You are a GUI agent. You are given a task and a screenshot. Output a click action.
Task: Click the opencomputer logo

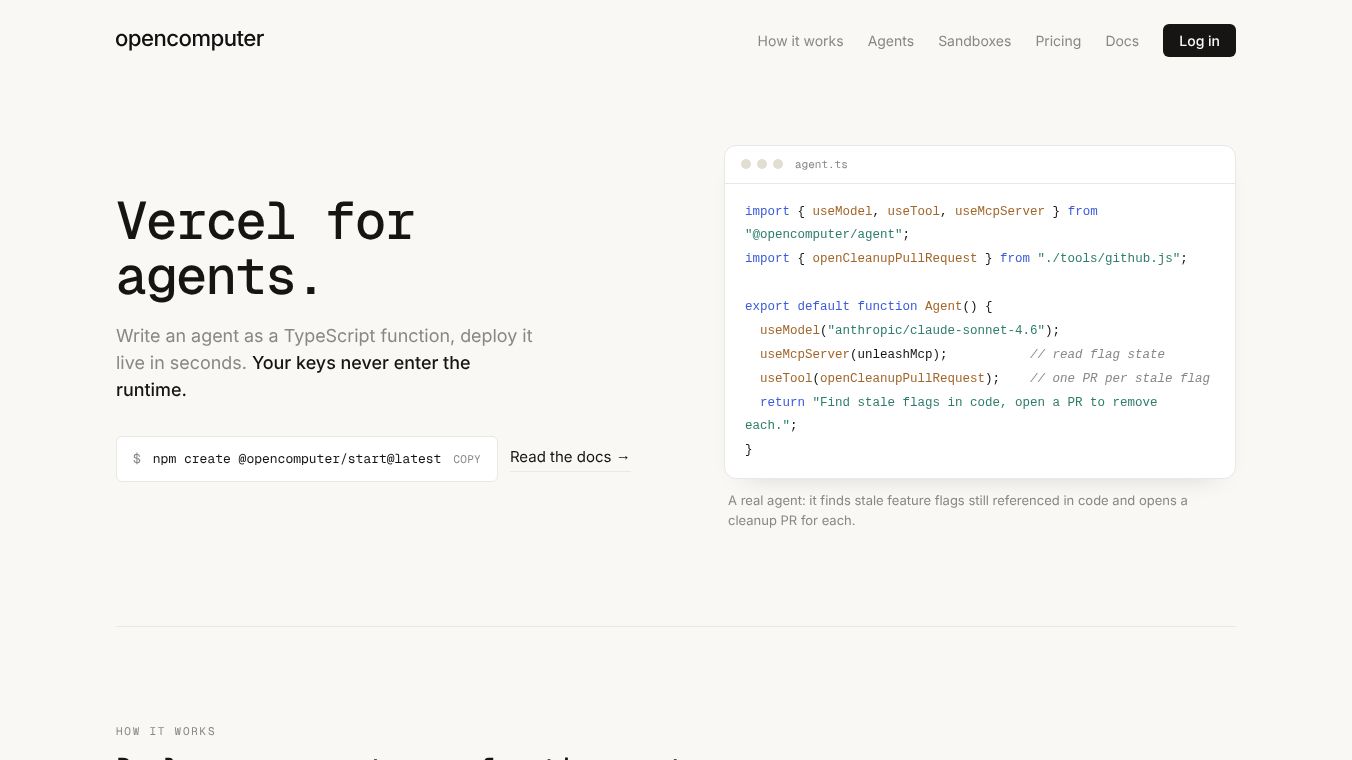point(190,39)
